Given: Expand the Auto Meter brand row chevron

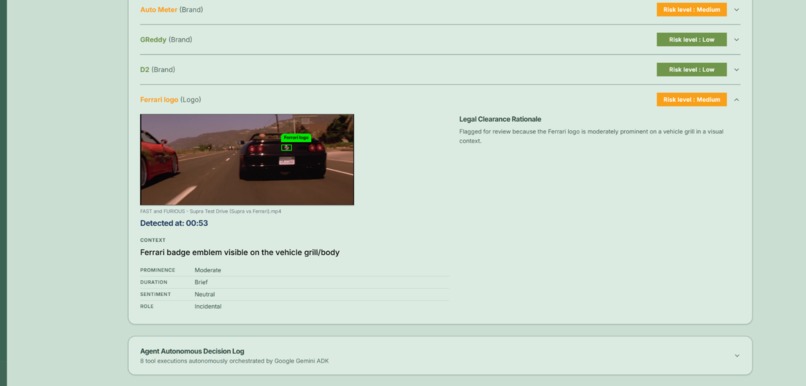Looking at the screenshot, I should coord(737,10).
